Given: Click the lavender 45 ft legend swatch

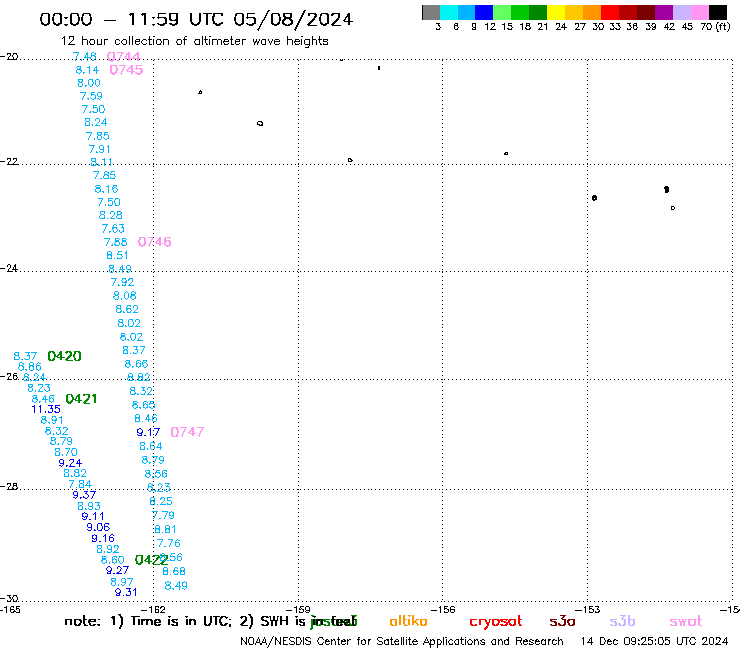Looking at the screenshot, I should point(681,12).
